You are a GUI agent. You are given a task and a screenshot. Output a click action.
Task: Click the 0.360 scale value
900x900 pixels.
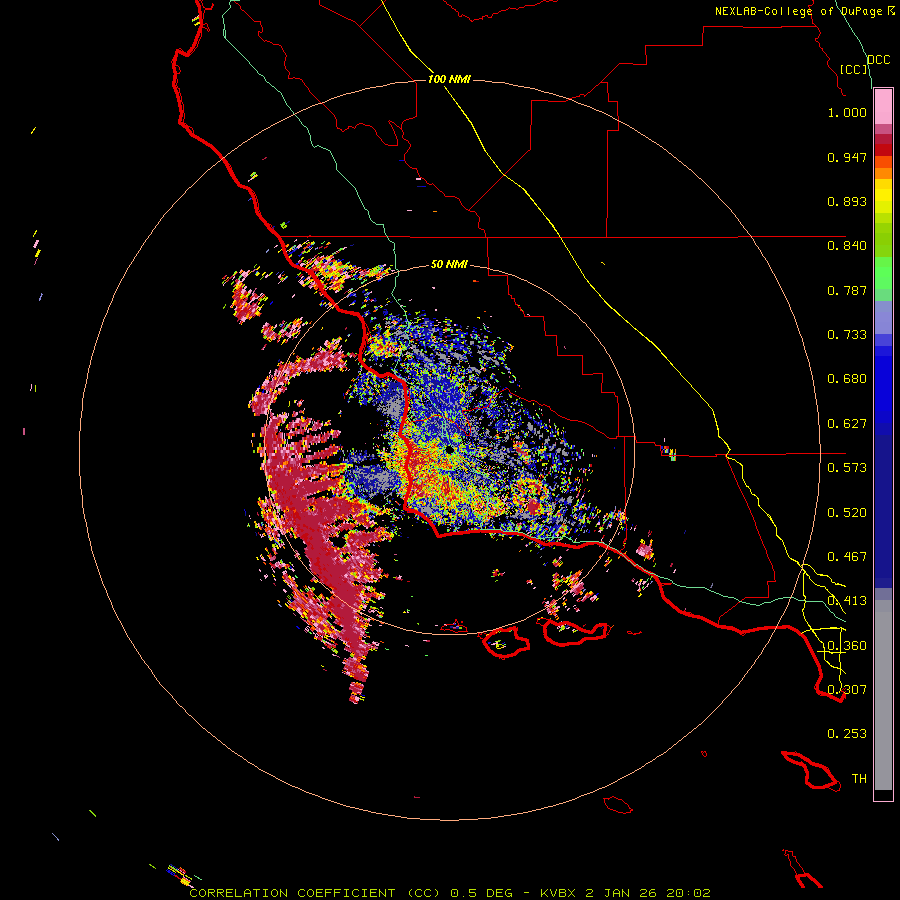[x=847, y=646]
